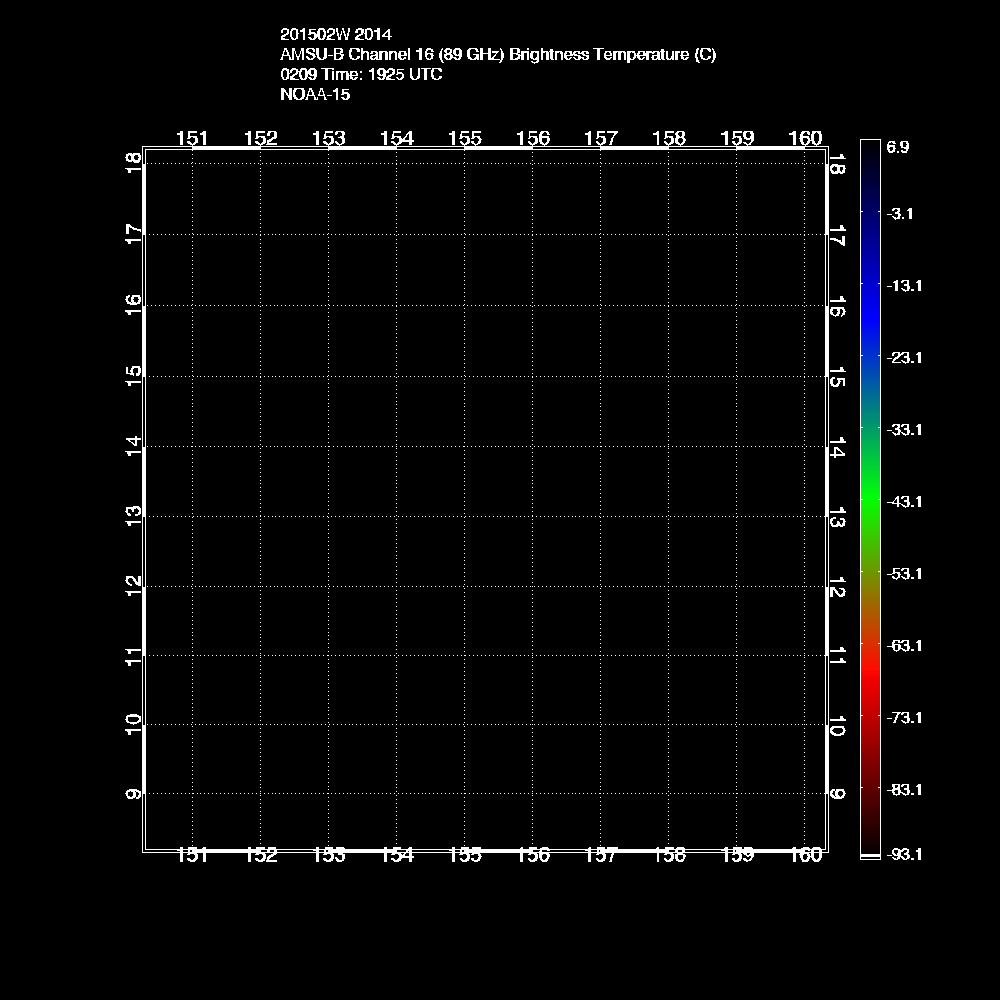The image size is (1000, 1000).
Task: Click the 6.9 colorbar maximum label
Action: [x=897, y=147]
